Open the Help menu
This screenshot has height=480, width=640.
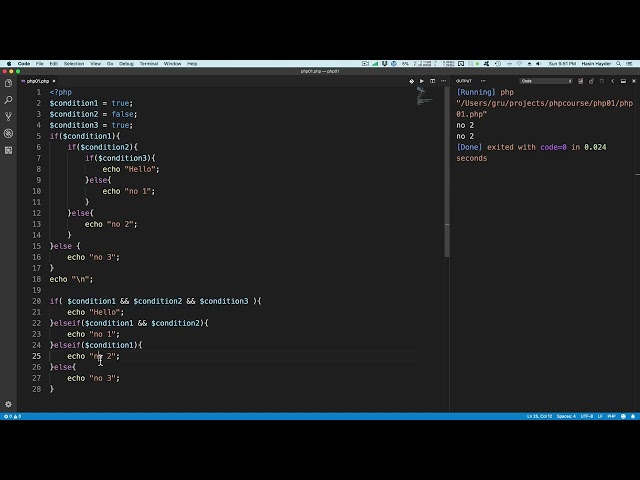(x=192, y=64)
